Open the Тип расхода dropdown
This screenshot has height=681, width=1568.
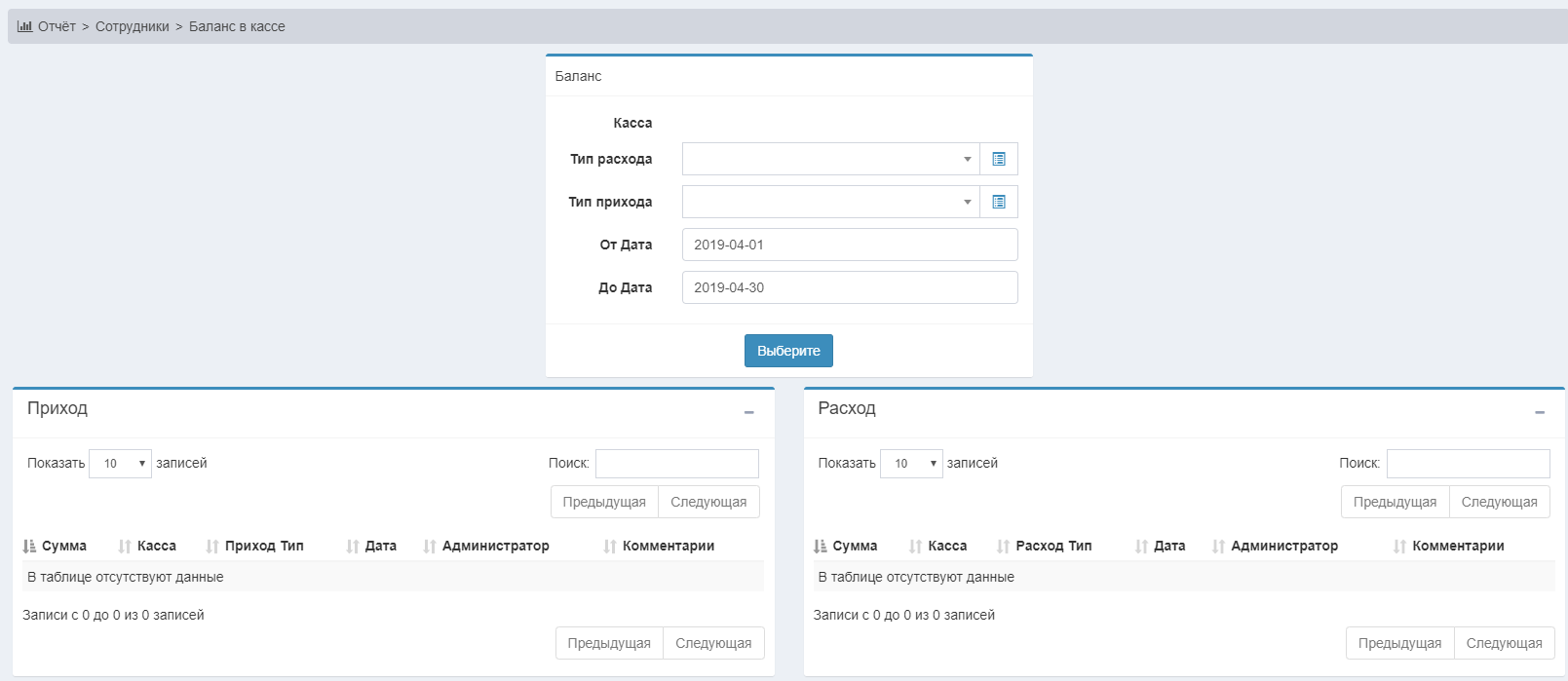(830, 159)
